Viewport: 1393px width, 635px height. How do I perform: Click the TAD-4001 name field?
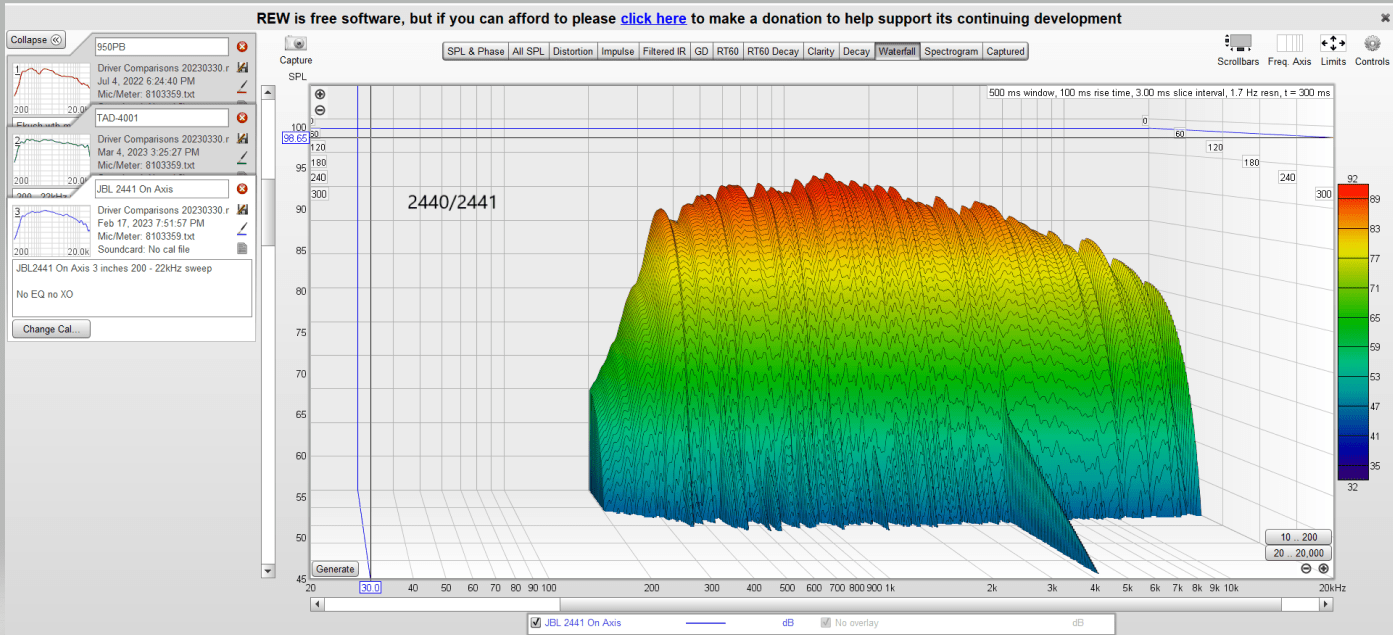(162, 118)
